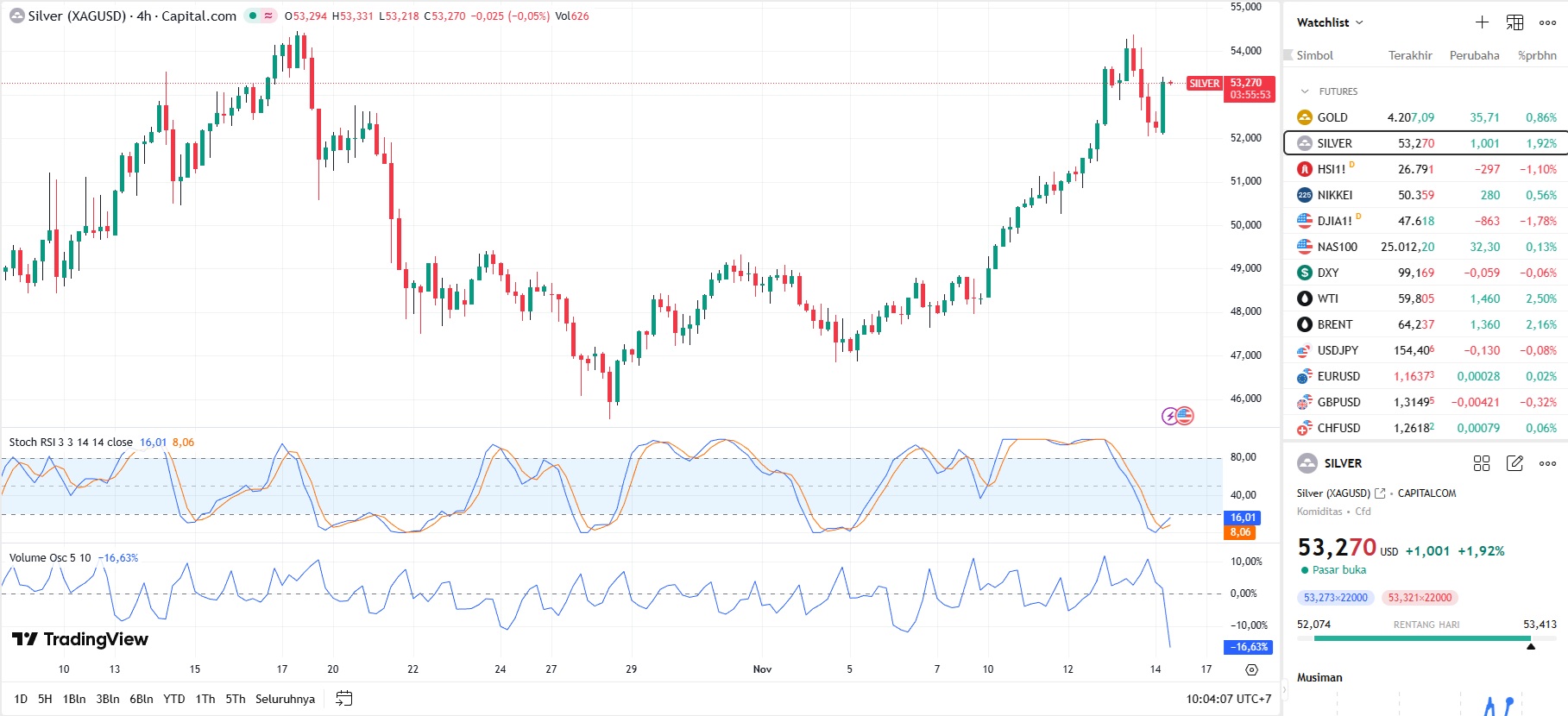Viewport: 1568px width, 716px height.
Task: Open watchlist advanced view table icon
Action: [x=1514, y=22]
